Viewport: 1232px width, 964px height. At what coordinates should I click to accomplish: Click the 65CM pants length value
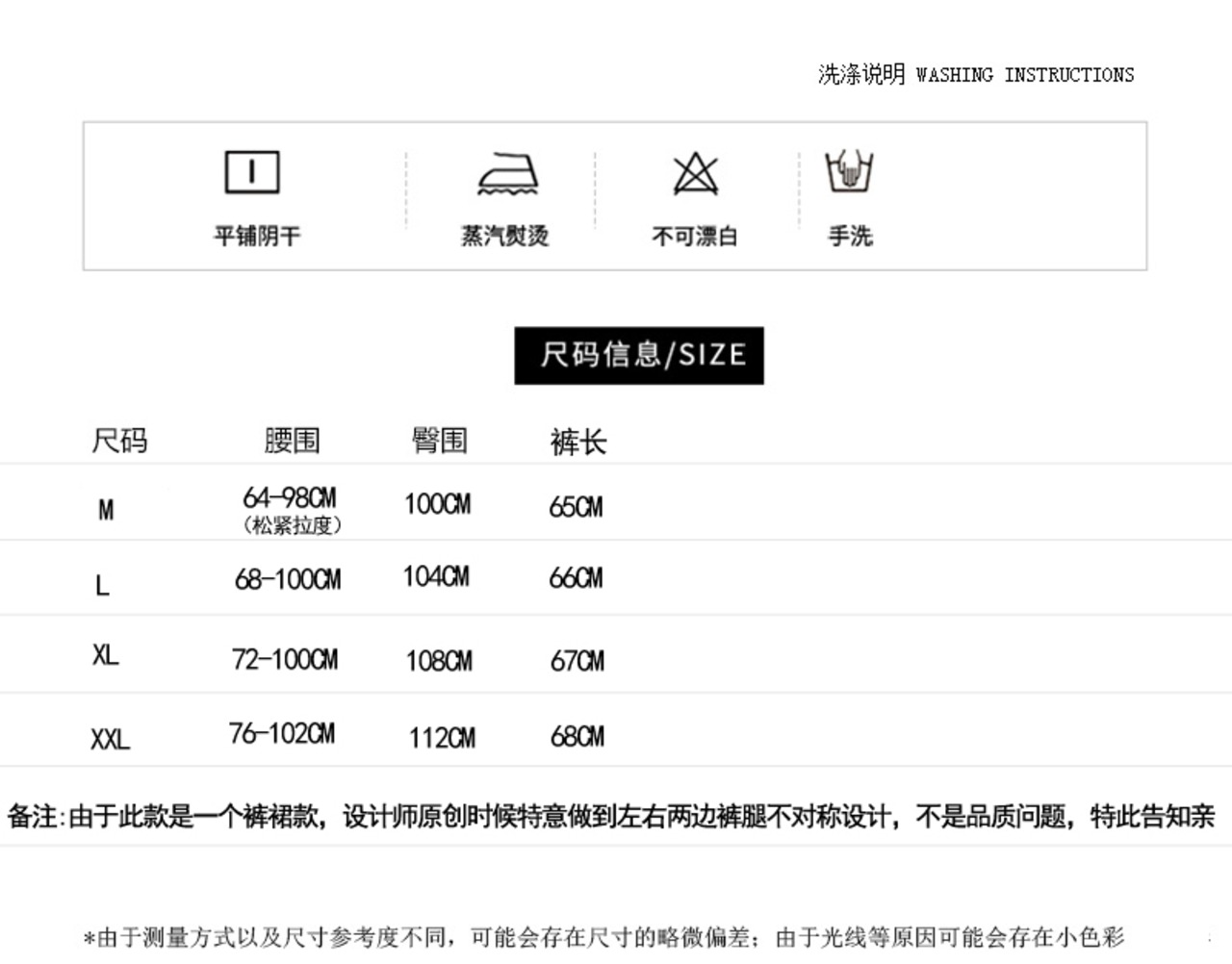tap(576, 507)
